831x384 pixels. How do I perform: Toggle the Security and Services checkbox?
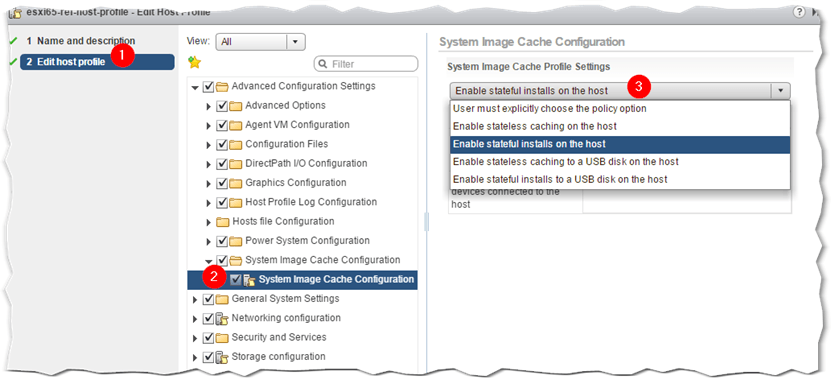click(x=209, y=338)
